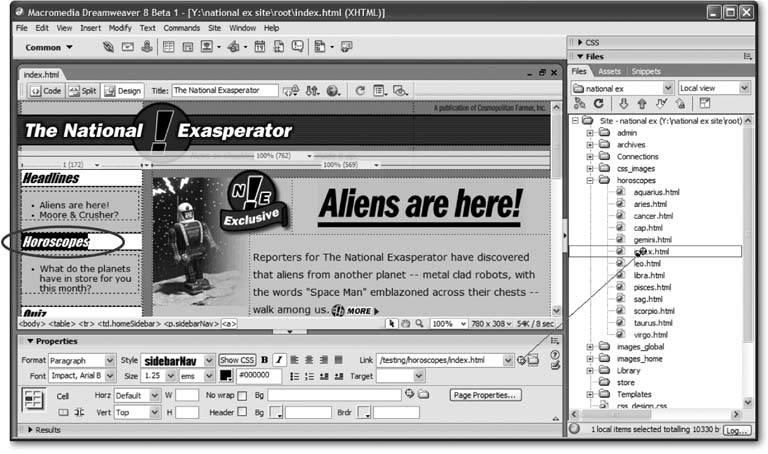
Task: Switch to Split view button
Action: click(82, 91)
